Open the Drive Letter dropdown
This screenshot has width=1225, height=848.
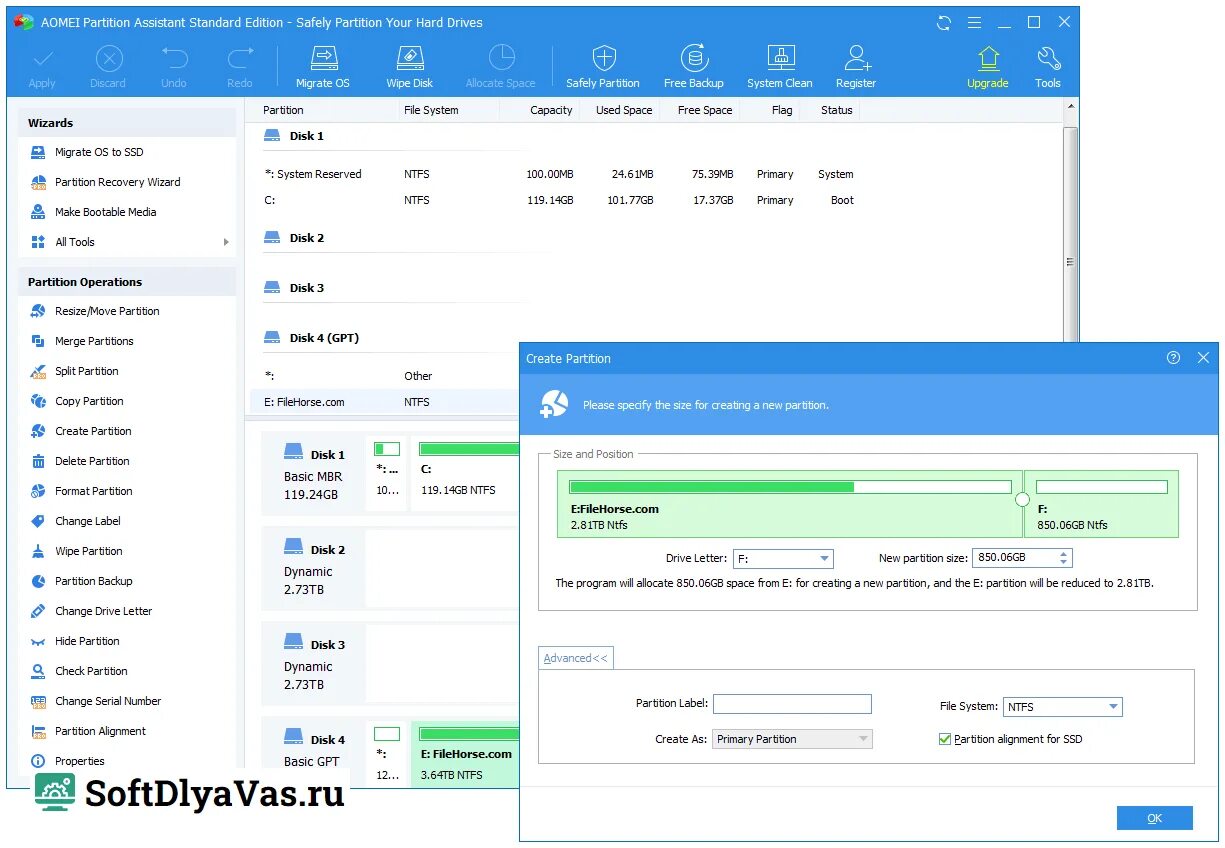point(783,558)
